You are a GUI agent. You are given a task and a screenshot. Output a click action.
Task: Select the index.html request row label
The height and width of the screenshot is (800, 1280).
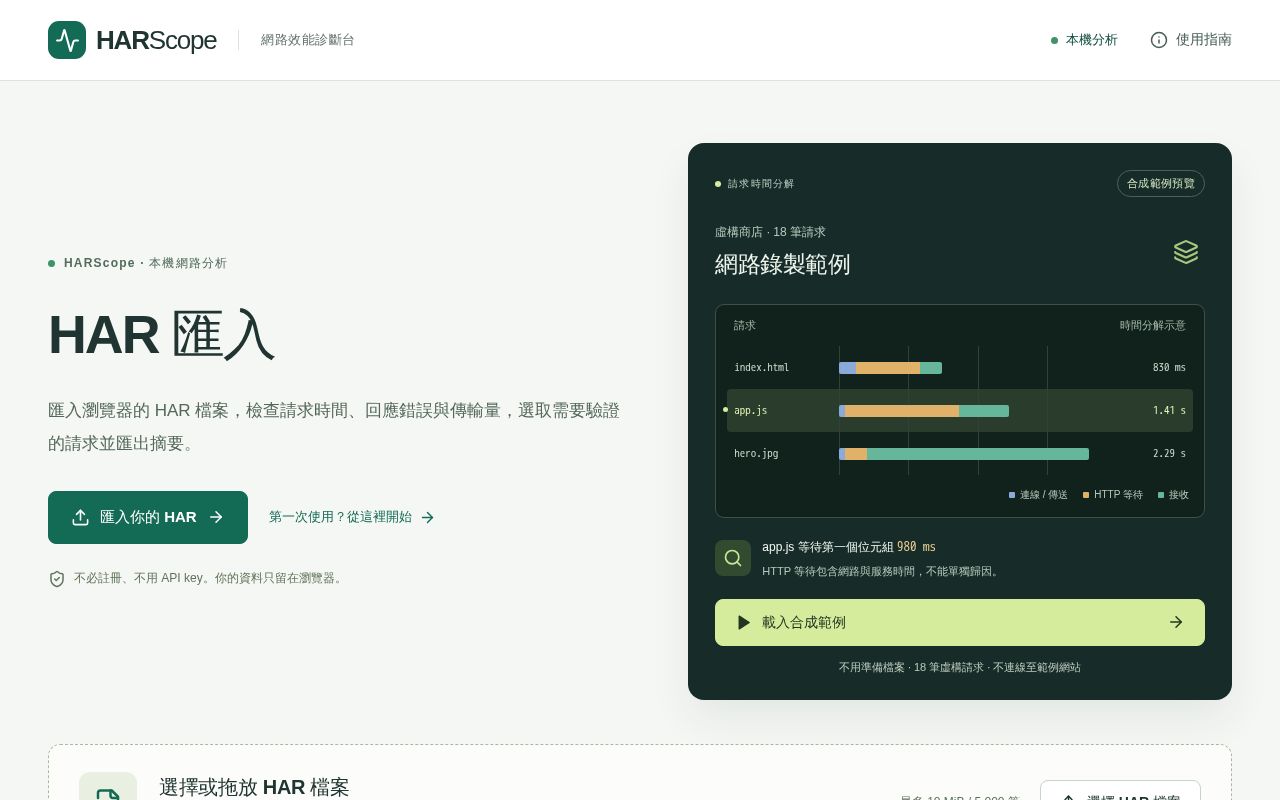click(x=762, y=368)
